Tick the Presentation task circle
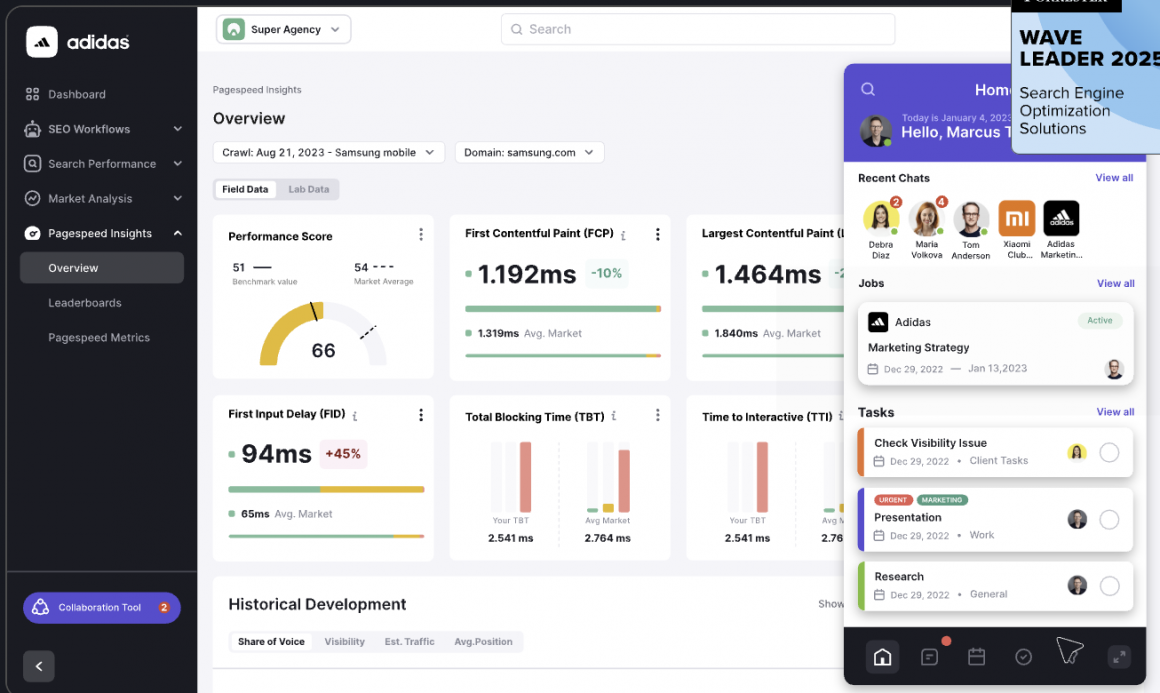 1109,520
